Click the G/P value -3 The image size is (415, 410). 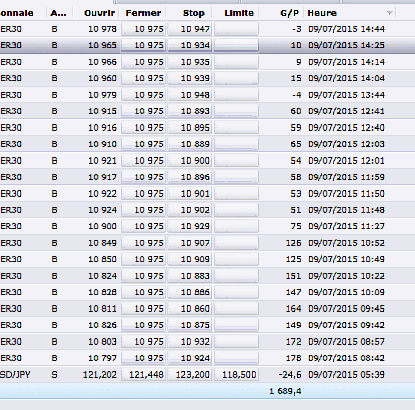pyautogui.click(x=297, y=29)
